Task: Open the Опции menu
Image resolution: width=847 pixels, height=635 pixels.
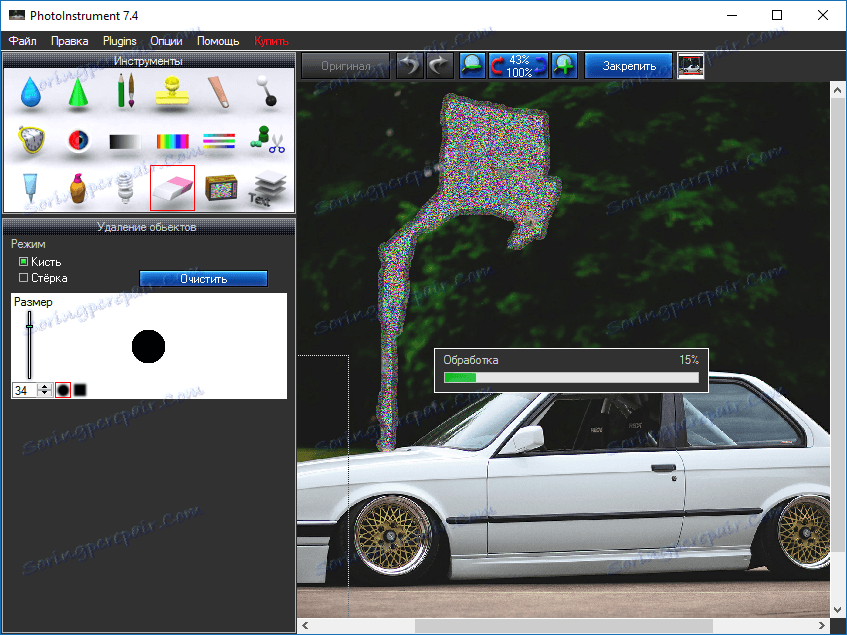Action: pos(166,41)
